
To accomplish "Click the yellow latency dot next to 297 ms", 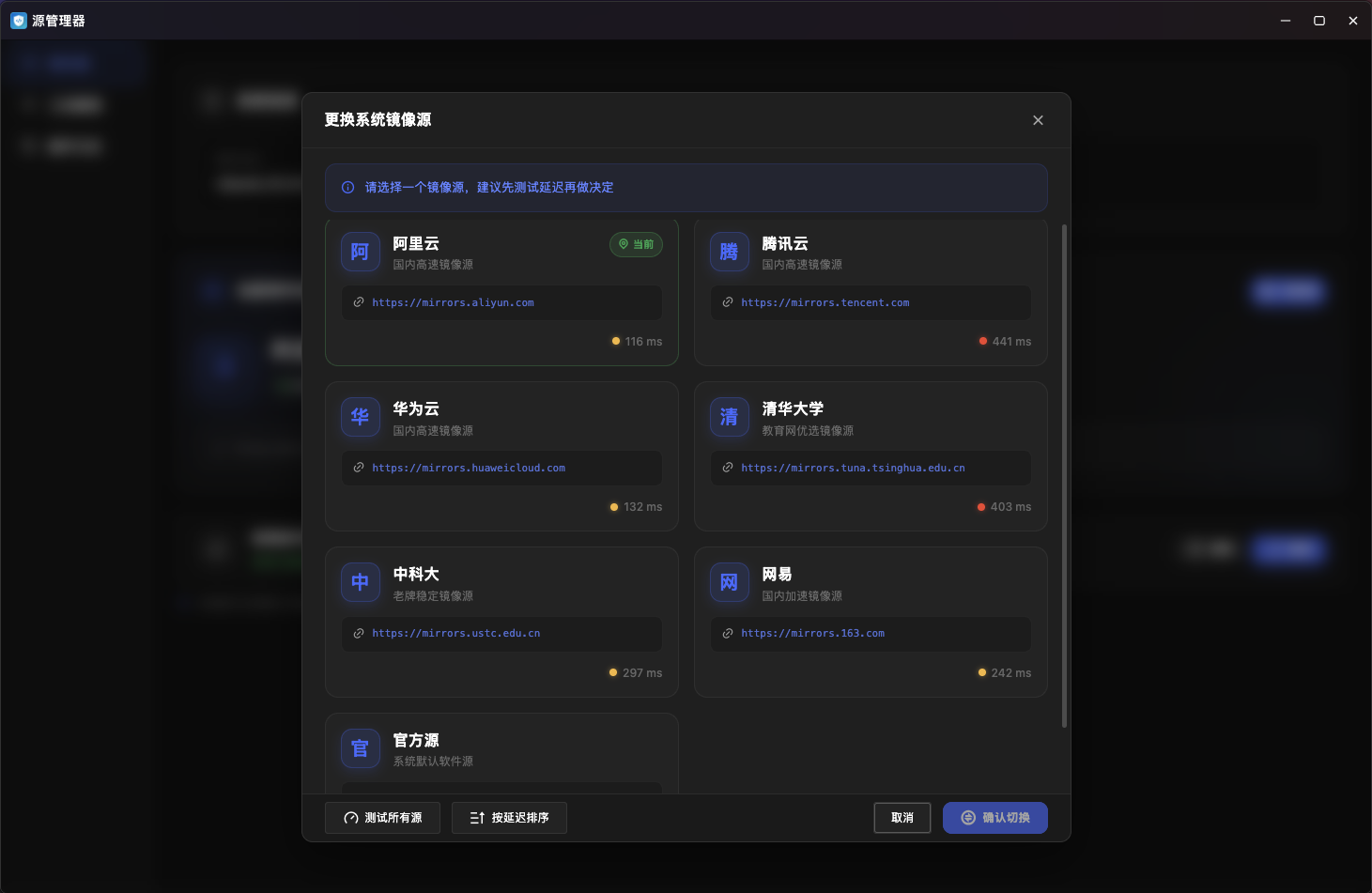I will coord(613,672).
